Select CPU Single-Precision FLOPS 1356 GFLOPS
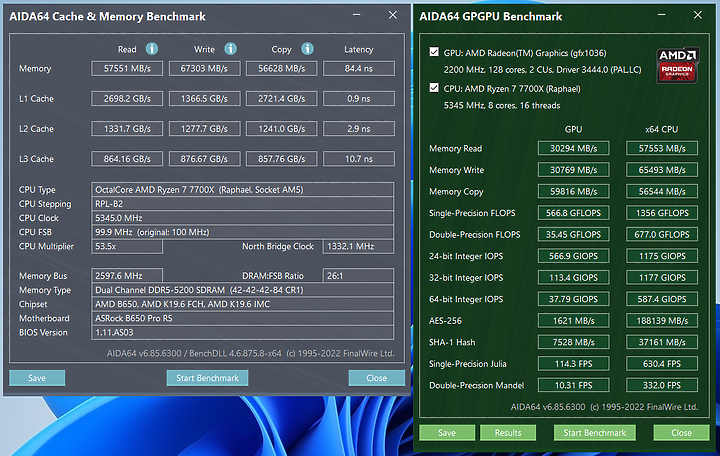The width and height of the screenshot is (720, 456). [662, 213]
